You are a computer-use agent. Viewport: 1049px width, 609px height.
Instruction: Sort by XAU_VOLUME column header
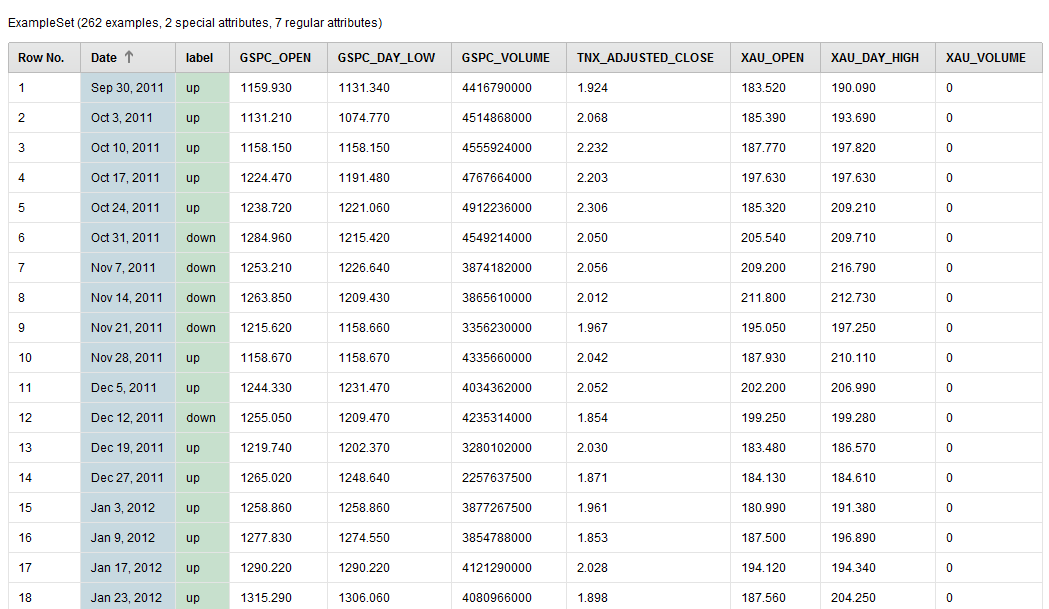(x=989, y=58)
